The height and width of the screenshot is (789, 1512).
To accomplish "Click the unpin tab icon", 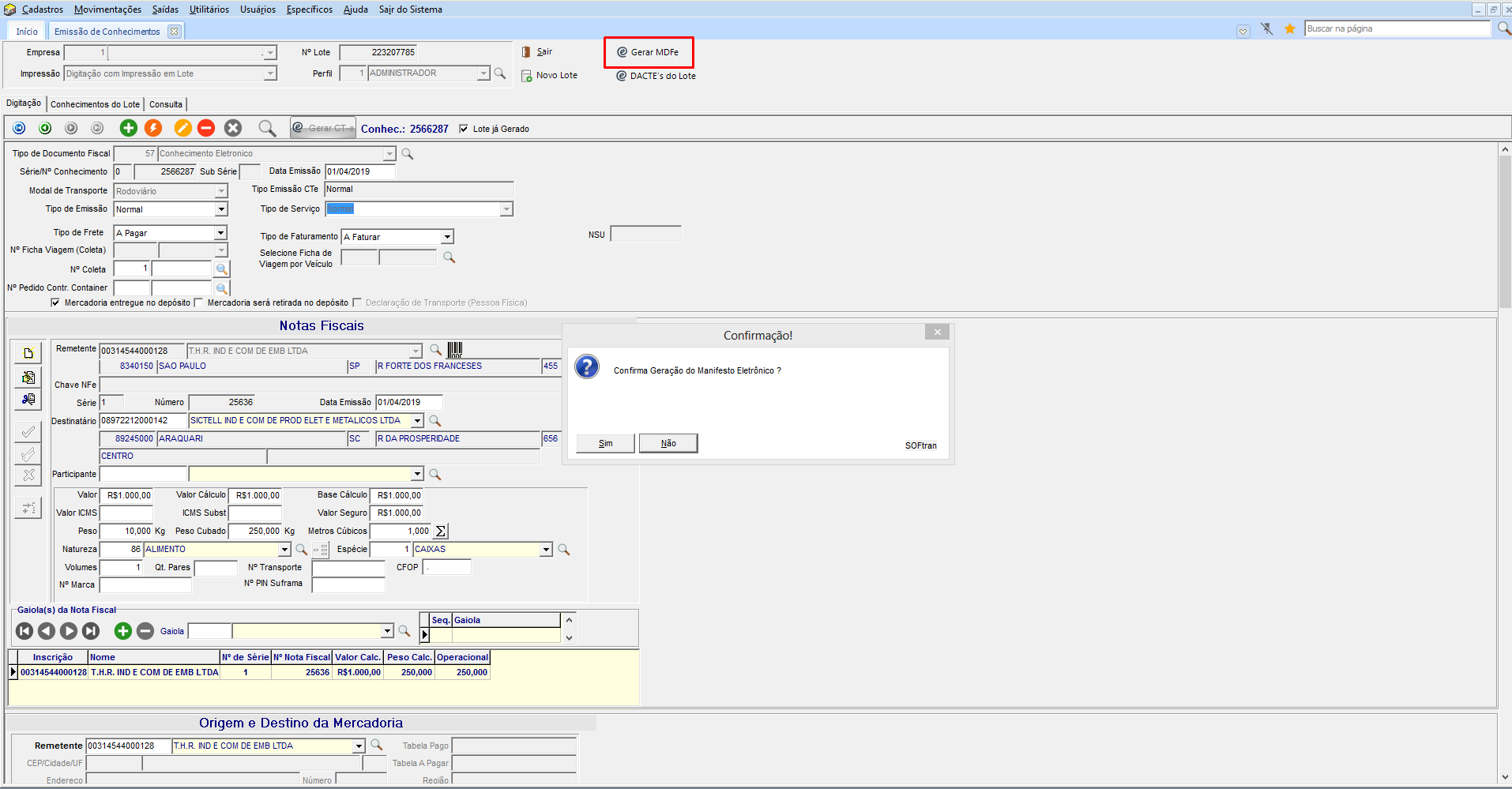I will 1266,29.
